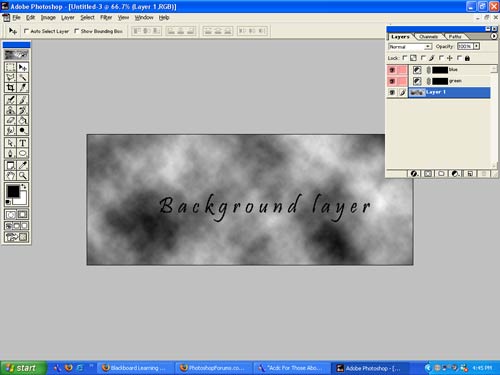Open the Windows start button
500x375 pixels.
[x=23, y=368]
